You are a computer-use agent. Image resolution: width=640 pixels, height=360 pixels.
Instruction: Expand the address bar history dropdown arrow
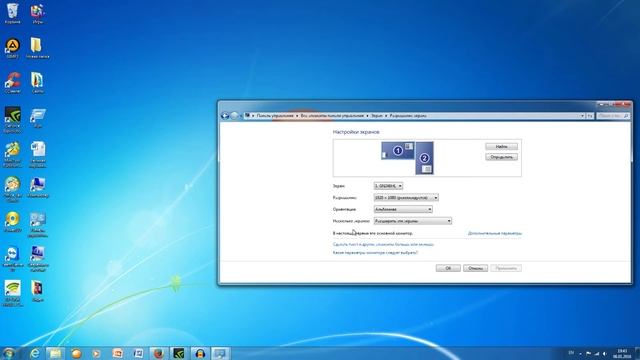click(582, 116)
